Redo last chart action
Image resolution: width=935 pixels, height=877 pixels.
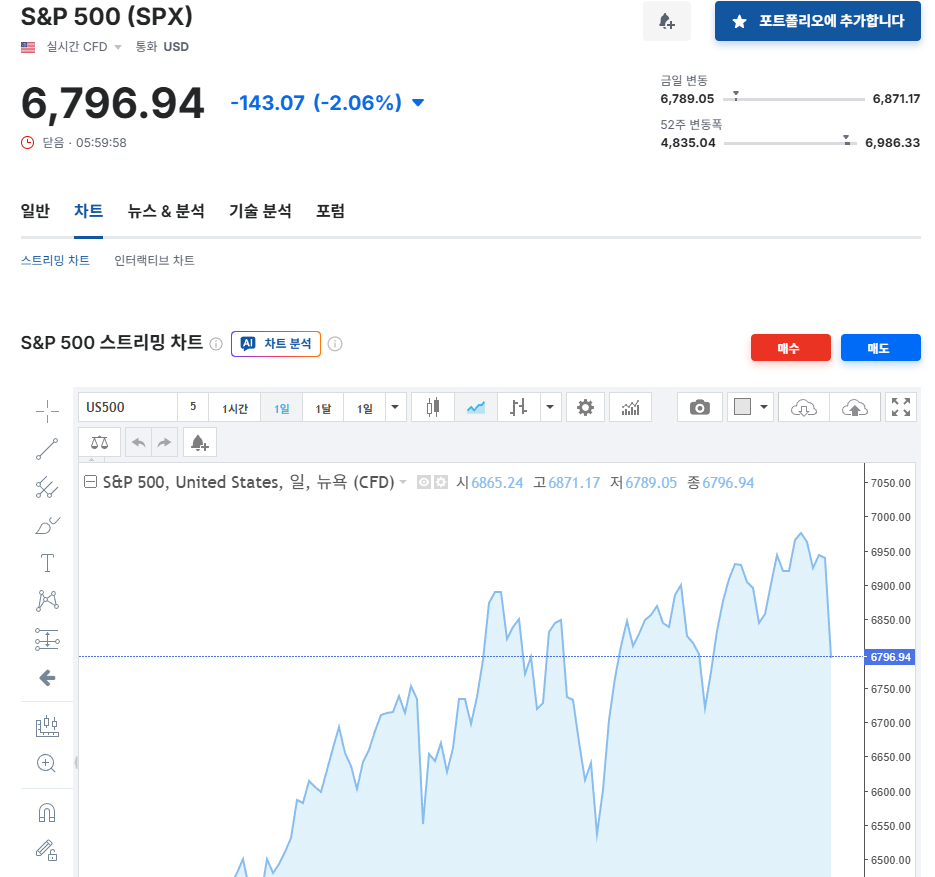click(x=165, y=442)
